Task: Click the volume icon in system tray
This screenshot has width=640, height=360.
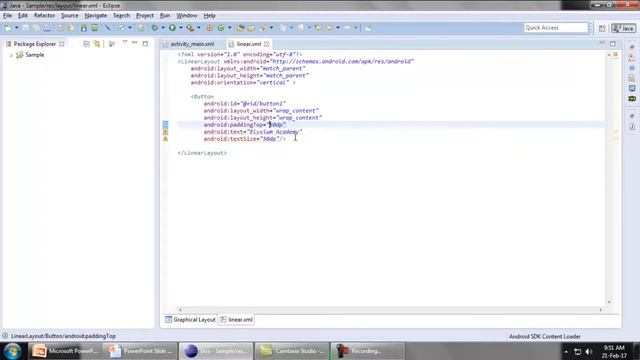Action: (589, 351)
